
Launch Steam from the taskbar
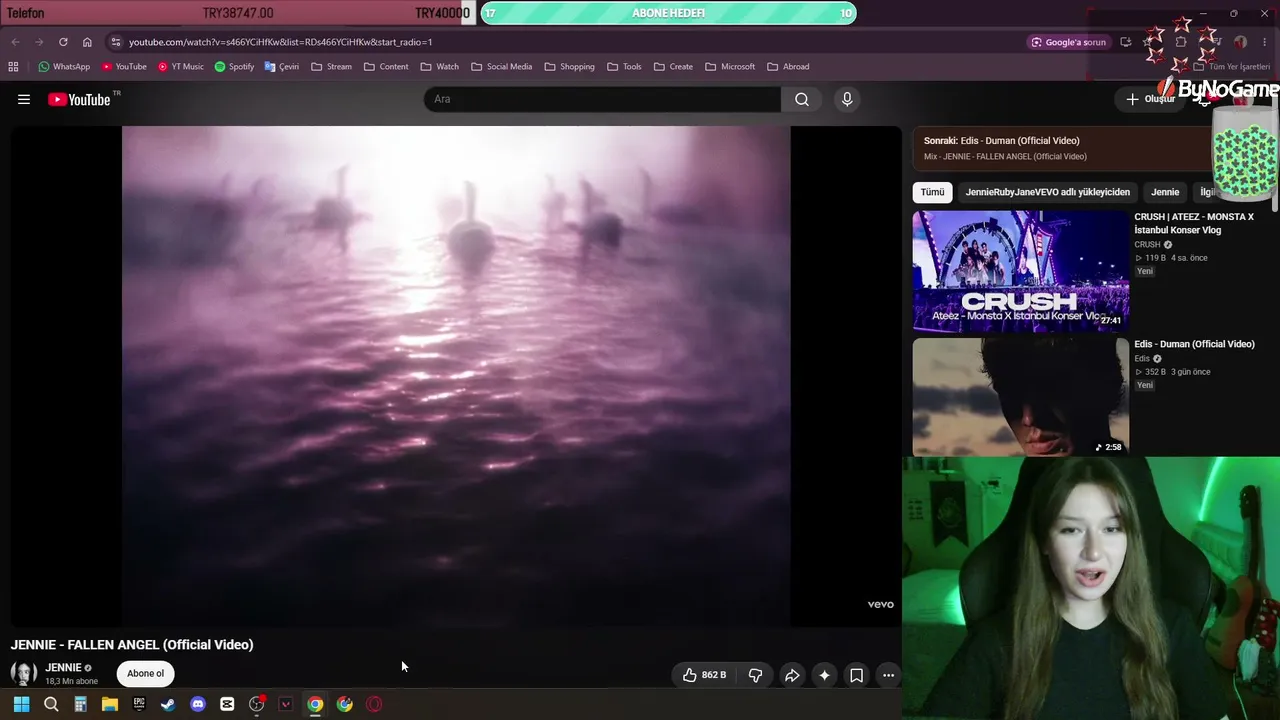coord(168,704)
